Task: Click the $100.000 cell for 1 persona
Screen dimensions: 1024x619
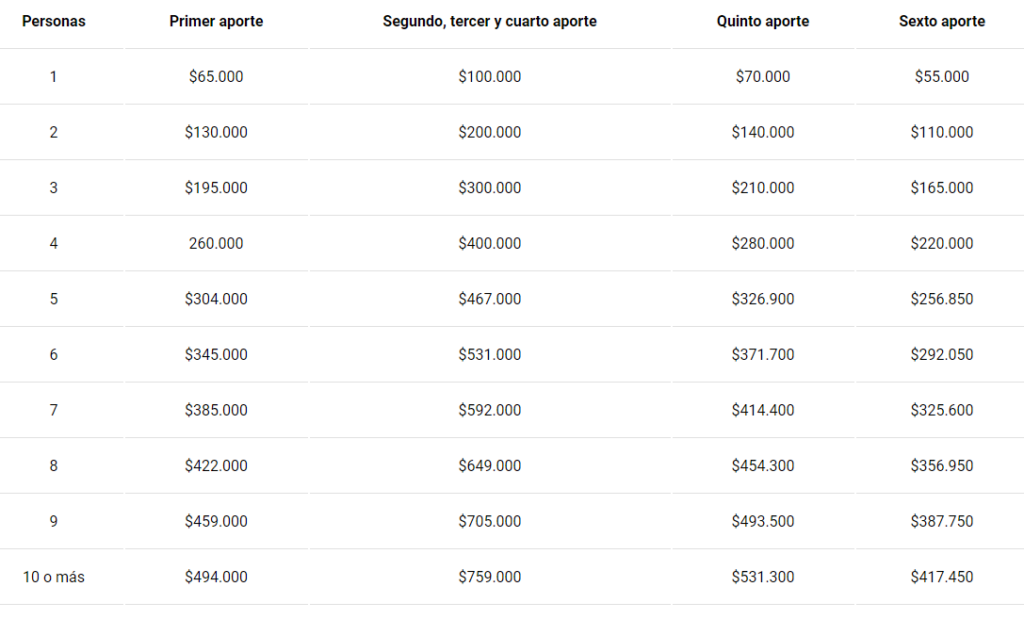Action: click(490, 76)
